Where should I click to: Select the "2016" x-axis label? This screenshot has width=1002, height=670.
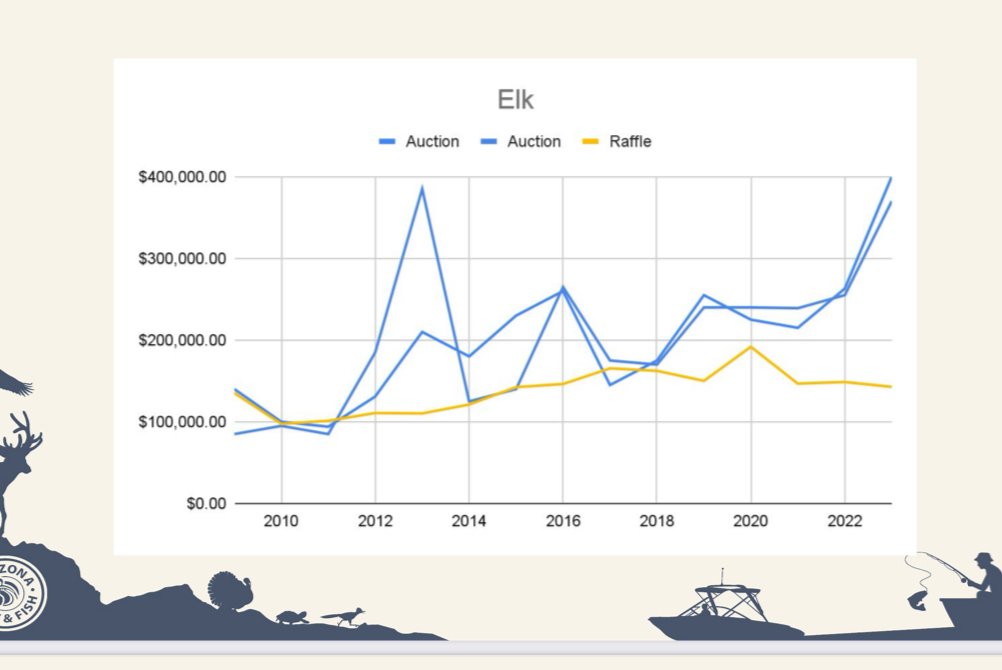(x=563, y=521)
